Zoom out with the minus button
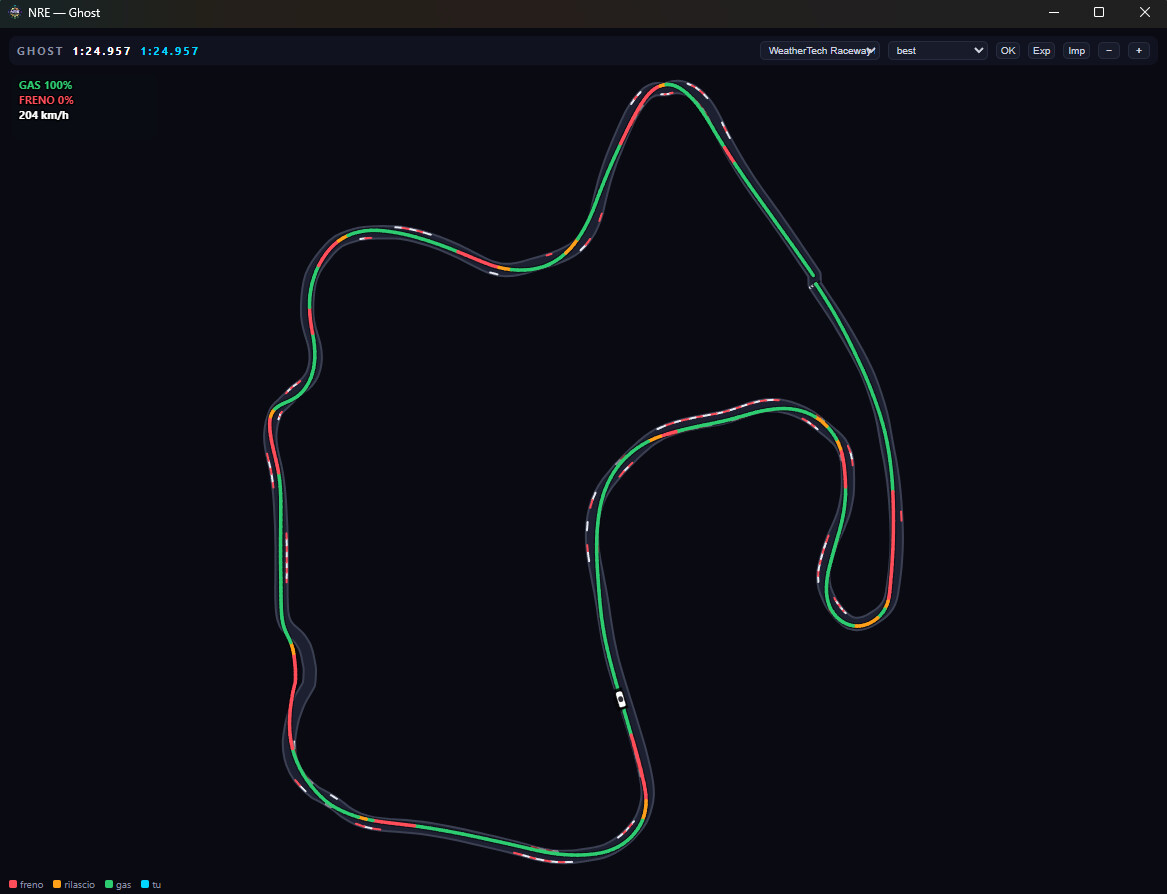 1109,51
